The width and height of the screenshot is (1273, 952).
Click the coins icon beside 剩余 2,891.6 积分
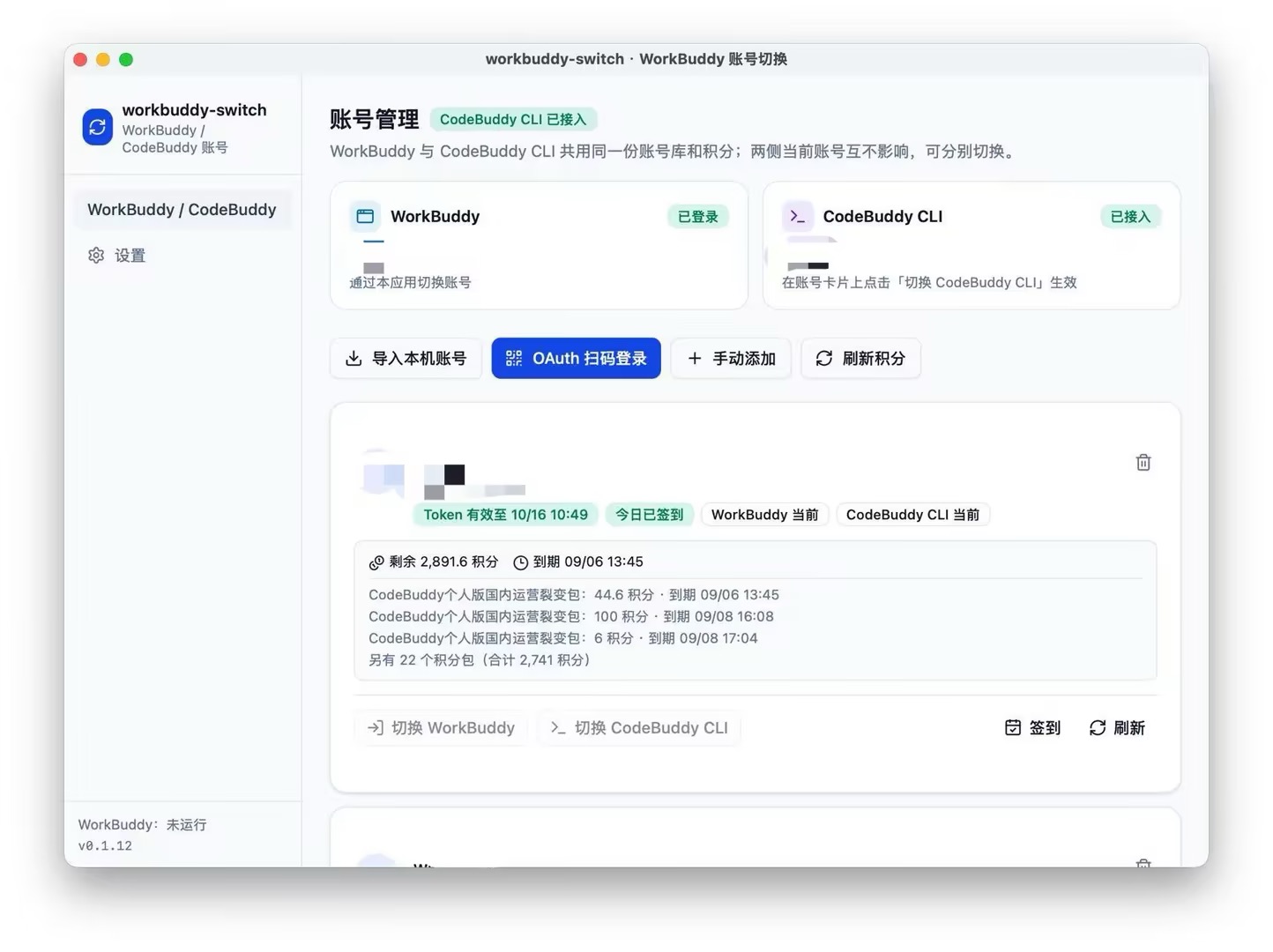click(376, 562)
